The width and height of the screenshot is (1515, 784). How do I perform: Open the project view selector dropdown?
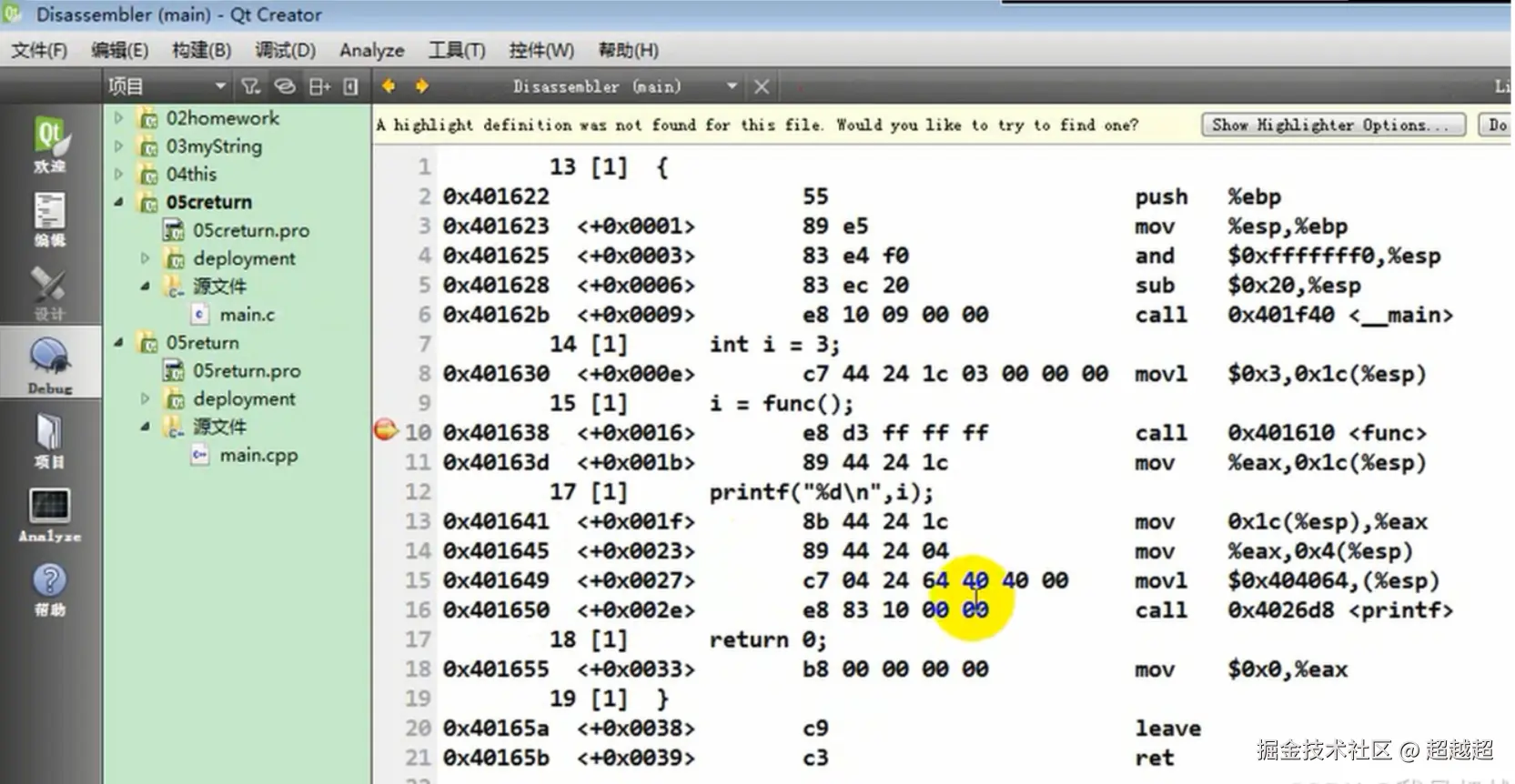[x=167, y=86]
